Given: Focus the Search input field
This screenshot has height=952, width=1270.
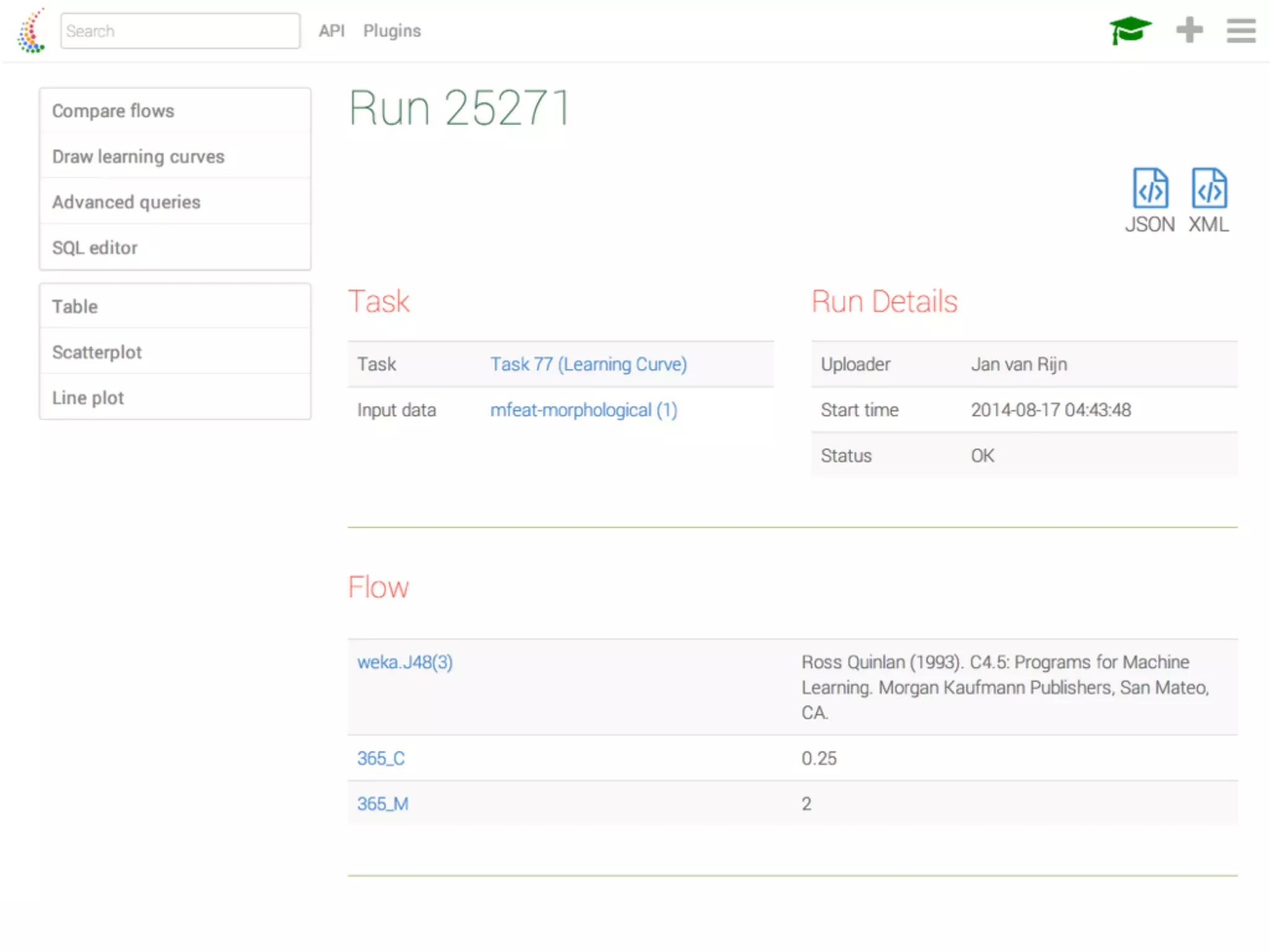Looking at the screenshot, I should [x=180, y=31].
